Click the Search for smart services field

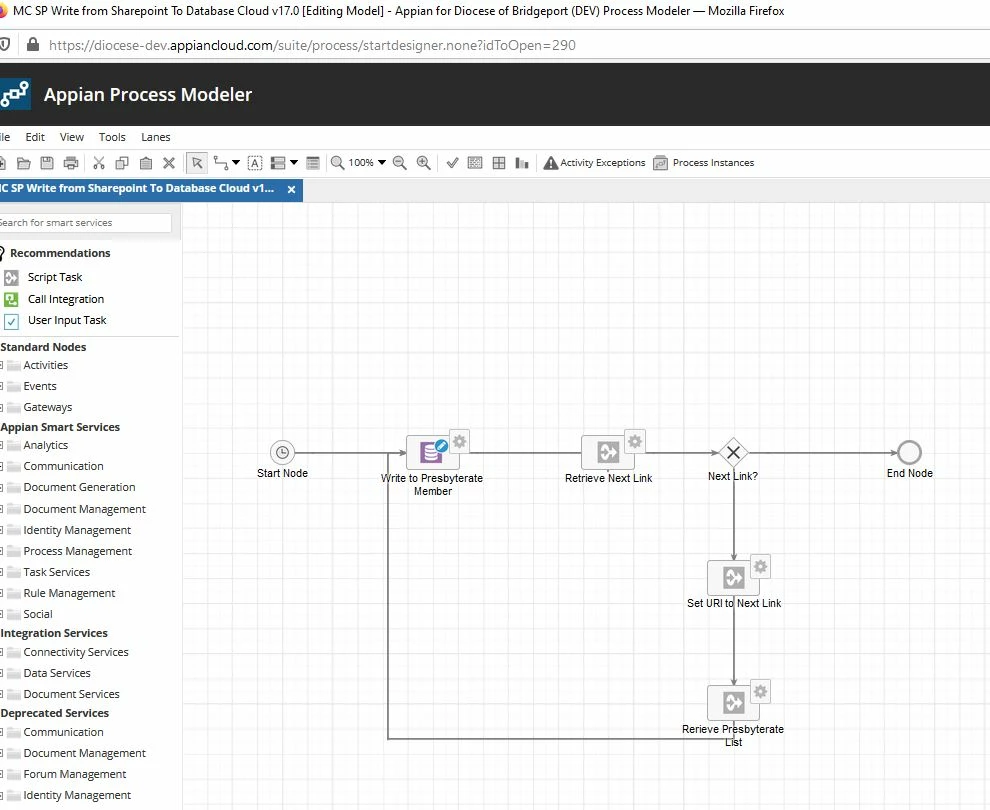click(85, 223)
